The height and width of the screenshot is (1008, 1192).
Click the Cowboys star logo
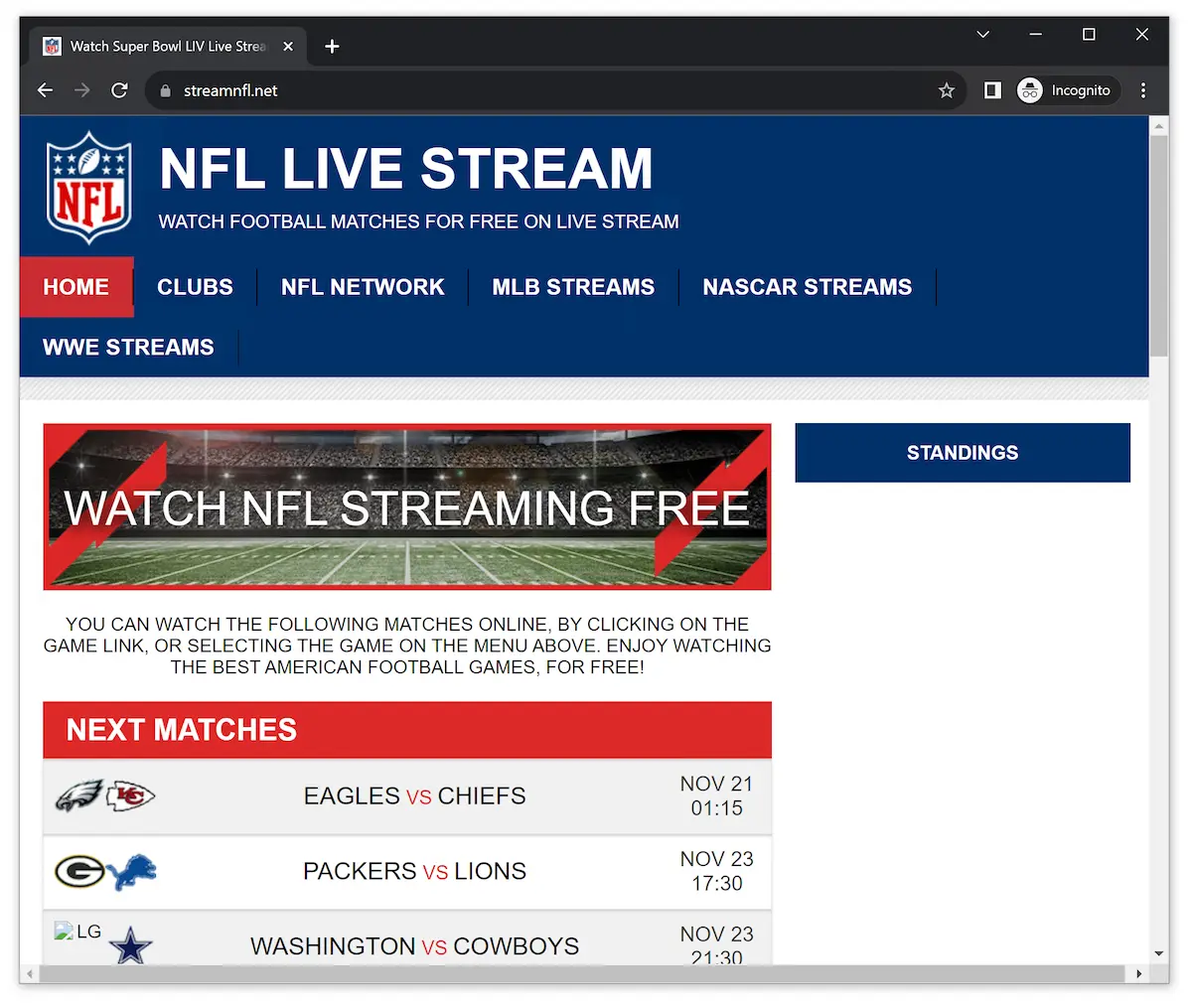point(131,945)
